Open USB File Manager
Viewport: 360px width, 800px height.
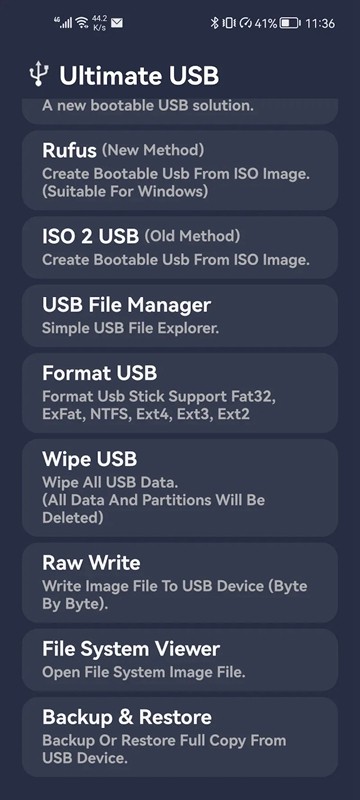tap(180, 316)
